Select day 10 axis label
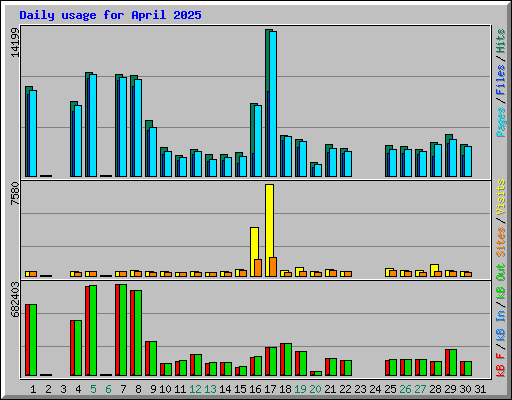 click(165, 389)
